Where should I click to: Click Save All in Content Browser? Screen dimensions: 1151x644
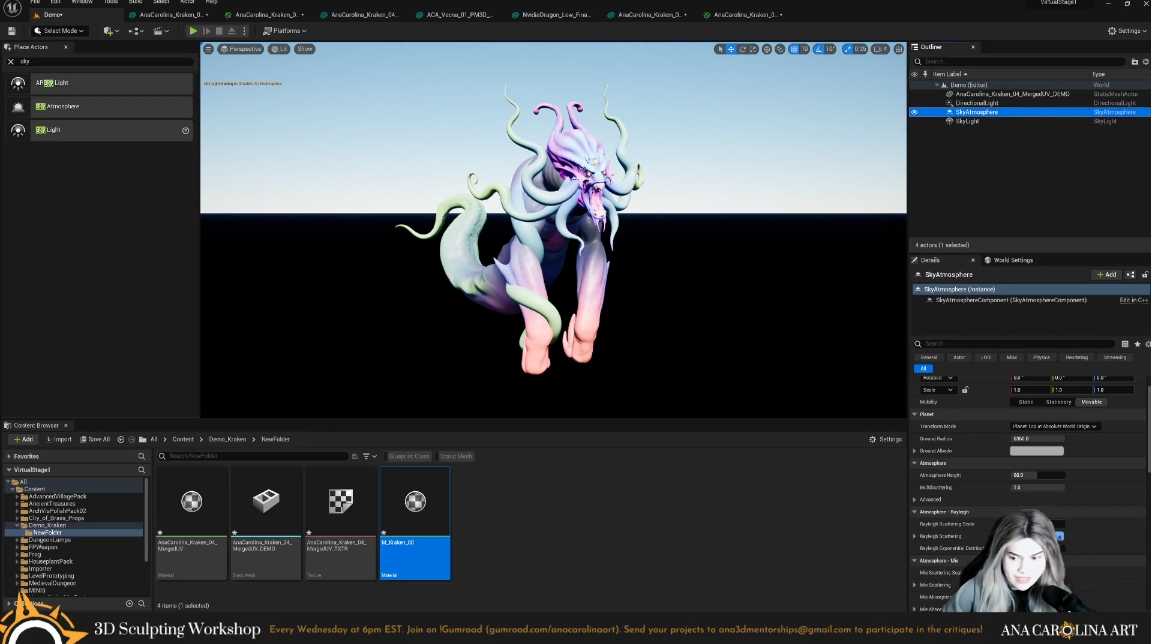point(95,440)
